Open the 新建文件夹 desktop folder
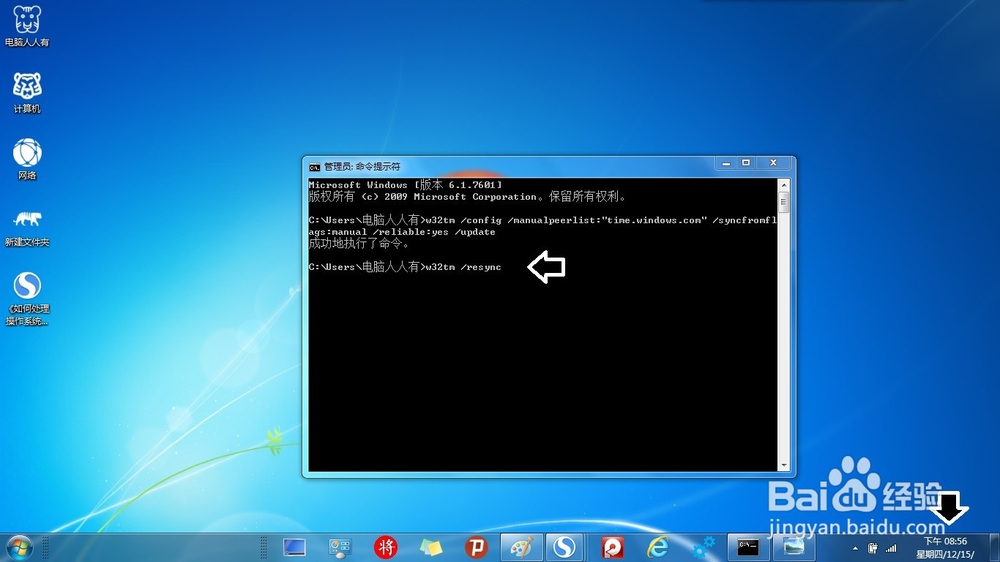1000x562 pixels. (27, 228)
